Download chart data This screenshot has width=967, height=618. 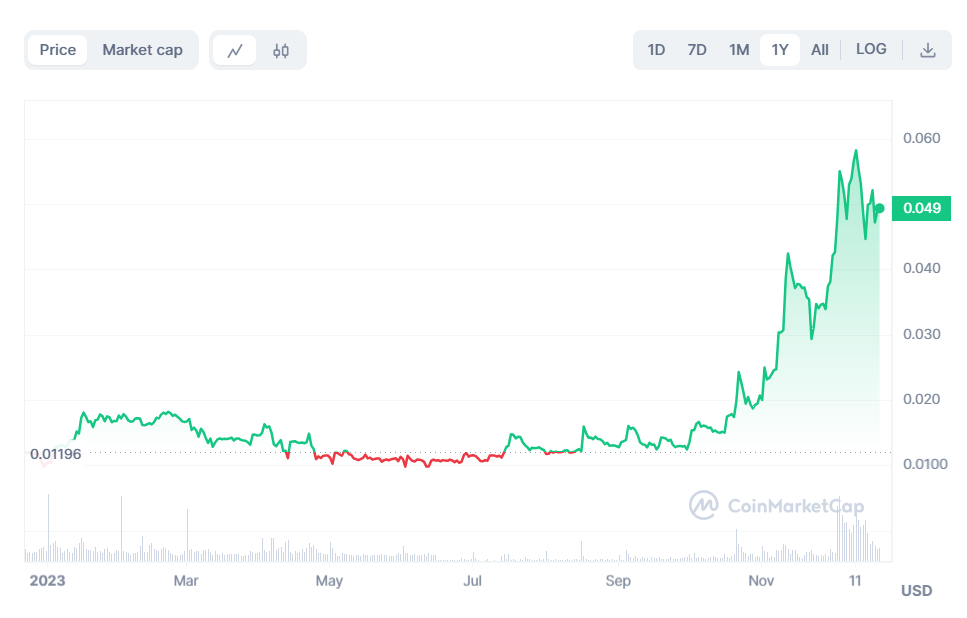tap(928, 50)
